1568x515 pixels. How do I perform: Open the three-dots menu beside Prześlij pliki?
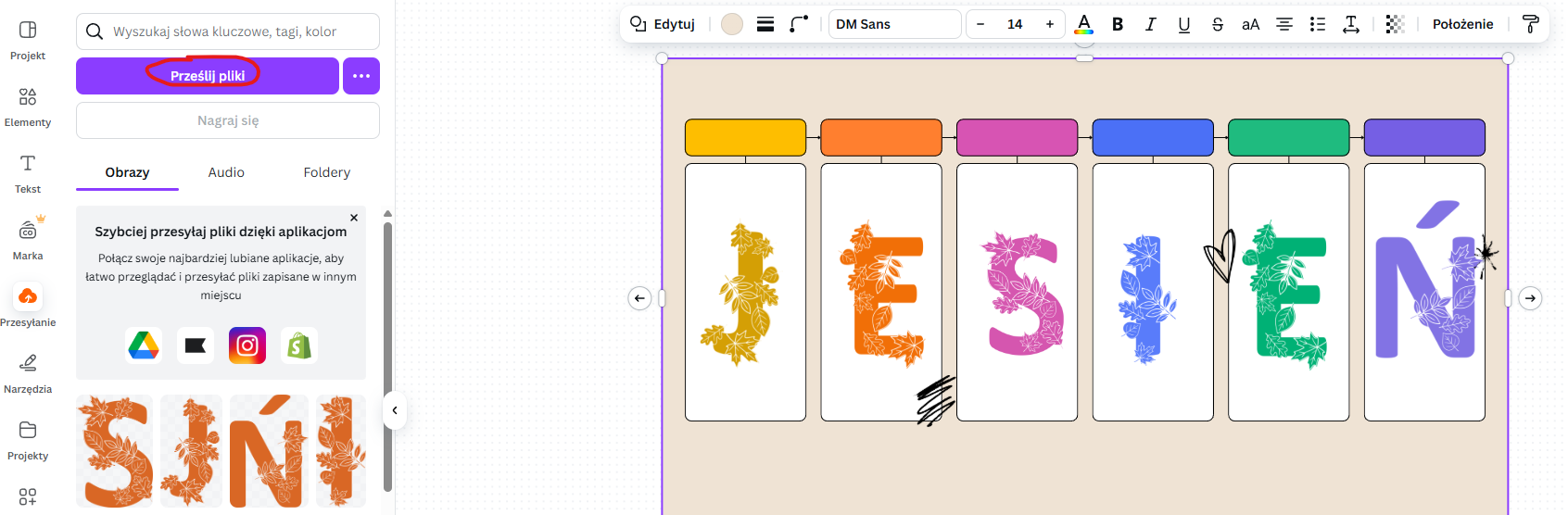tap(361, 76)
